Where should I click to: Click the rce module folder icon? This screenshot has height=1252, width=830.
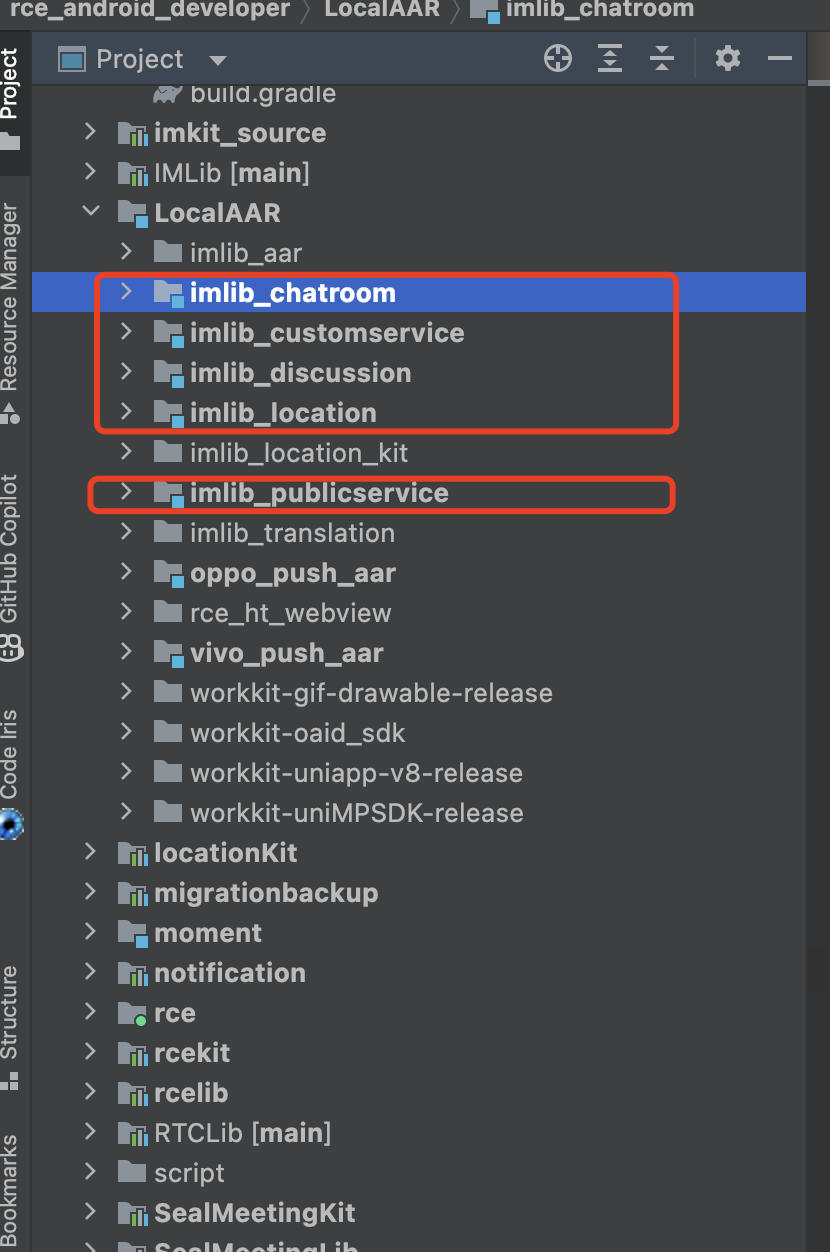[x=132, y=1013]
